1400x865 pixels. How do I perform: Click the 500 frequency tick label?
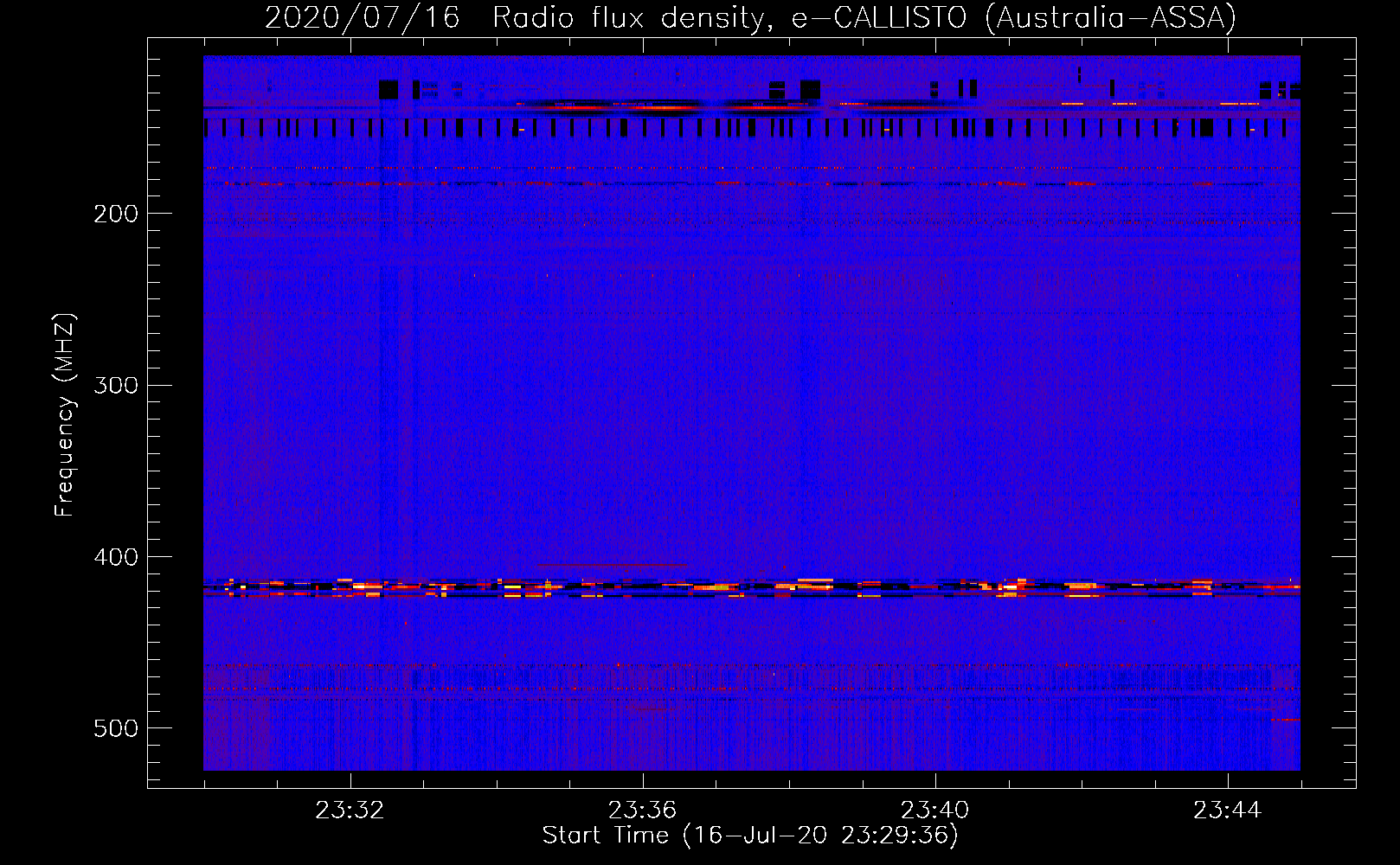point(116,728)
